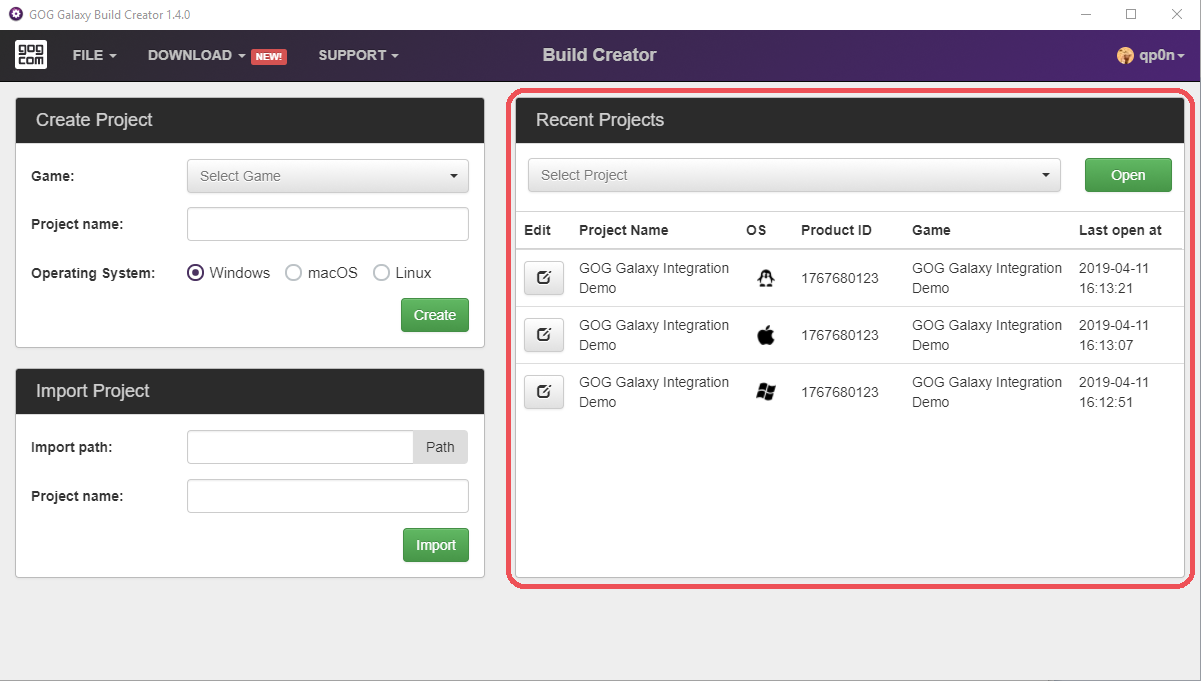Image resolution: width=1201 pixels, height=681 pixels.
Task: Edit the project opened at 16:13:21
Action: (x=544, y=278)
